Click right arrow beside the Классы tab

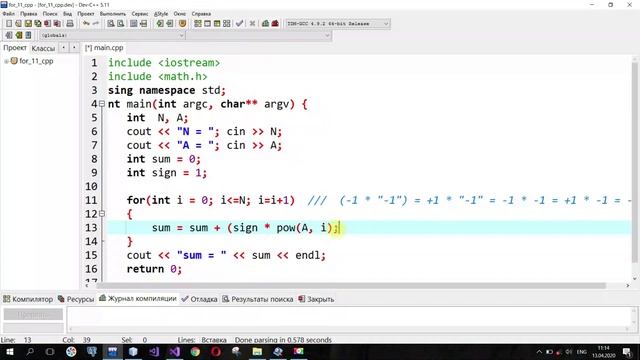(74, 48)
